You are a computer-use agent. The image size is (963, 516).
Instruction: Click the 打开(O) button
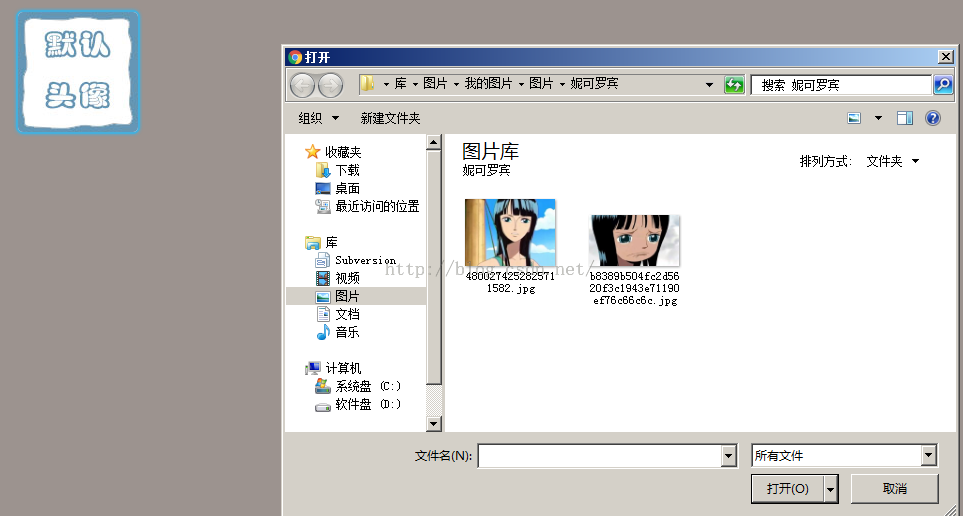point(787,489)
